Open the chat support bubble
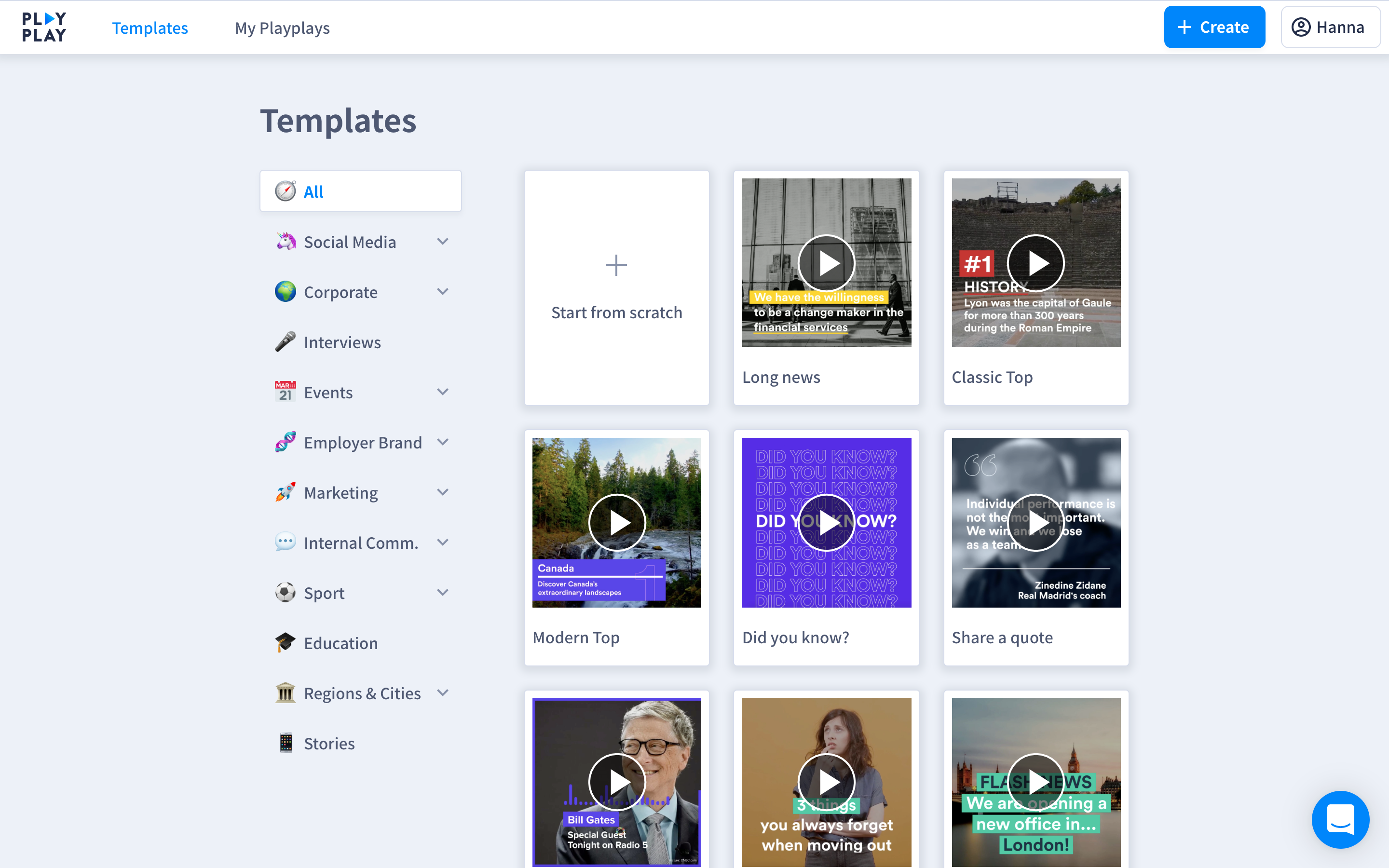Screen dimensions: 1389x868 pyautogui.click(x=1340, y=819)
